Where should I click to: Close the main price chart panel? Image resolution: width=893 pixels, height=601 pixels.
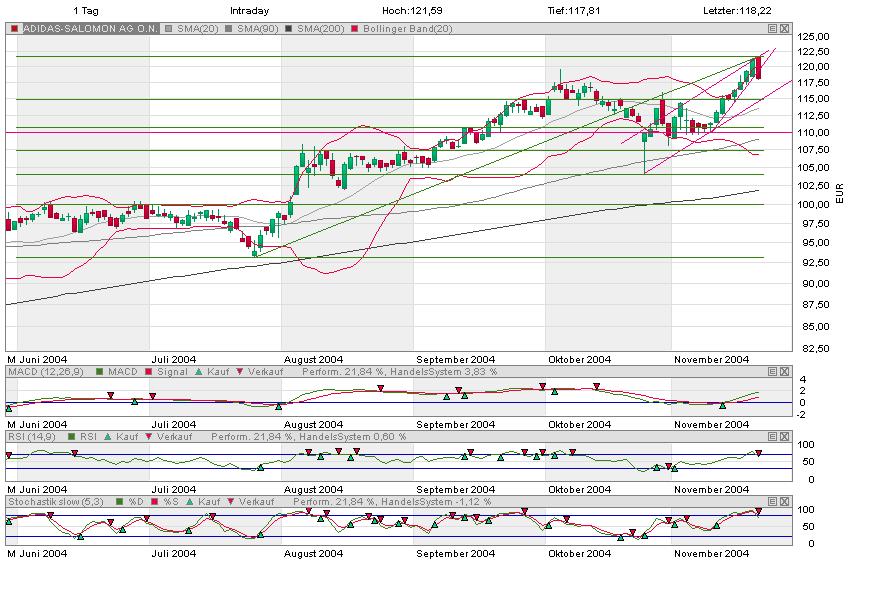click(785, 28)
